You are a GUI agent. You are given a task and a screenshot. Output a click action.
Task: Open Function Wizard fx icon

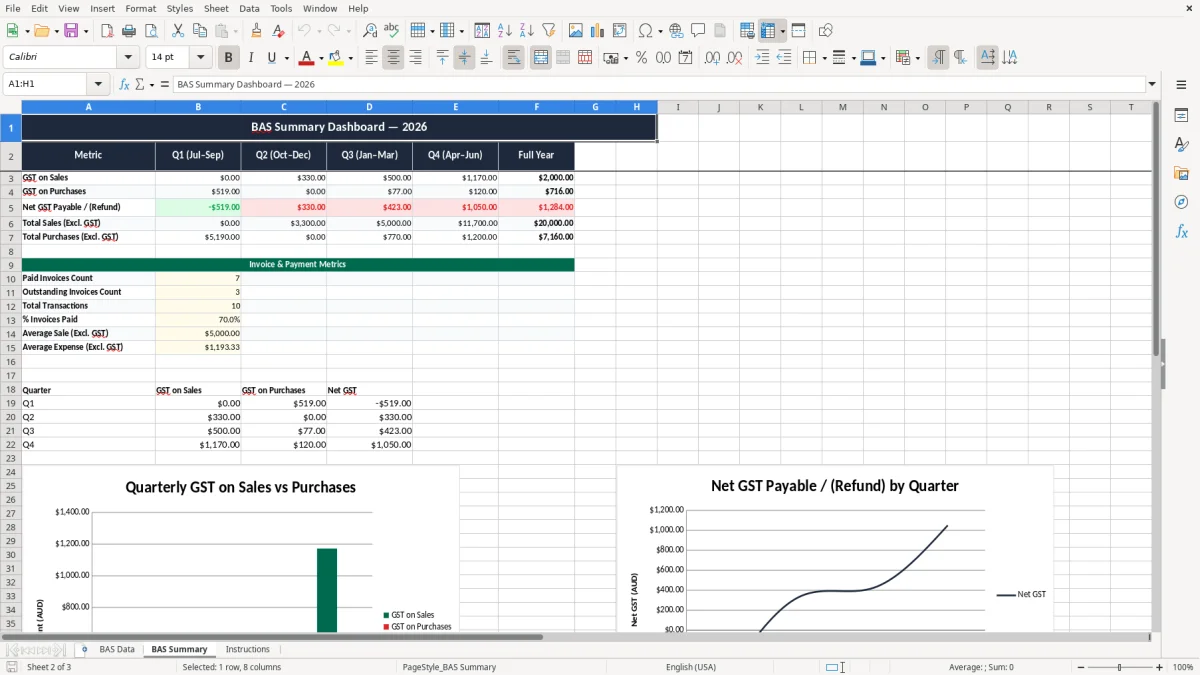click(124, 84)
